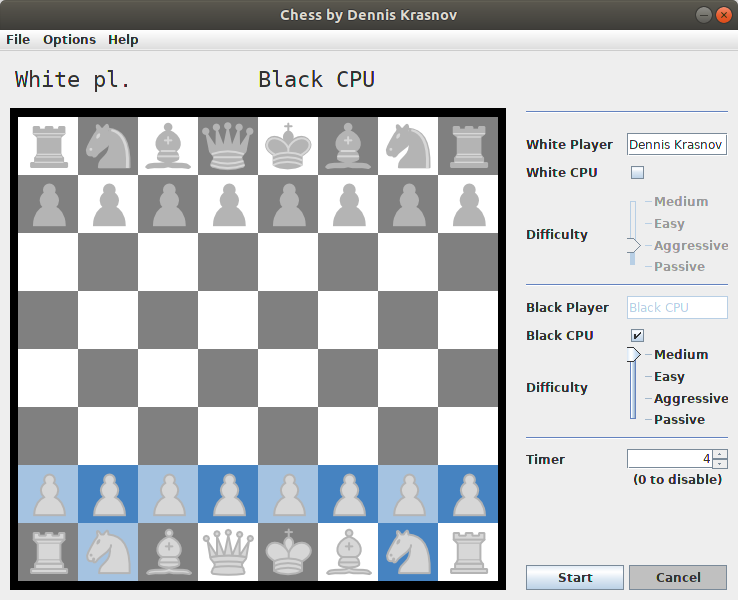Select the pawn below the top-row king
The image size is (738, 600).
[x=288, y=205]
